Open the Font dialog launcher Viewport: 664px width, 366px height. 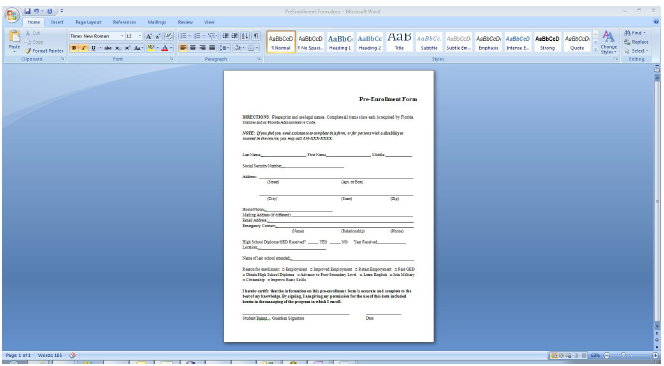click(172, 59)
